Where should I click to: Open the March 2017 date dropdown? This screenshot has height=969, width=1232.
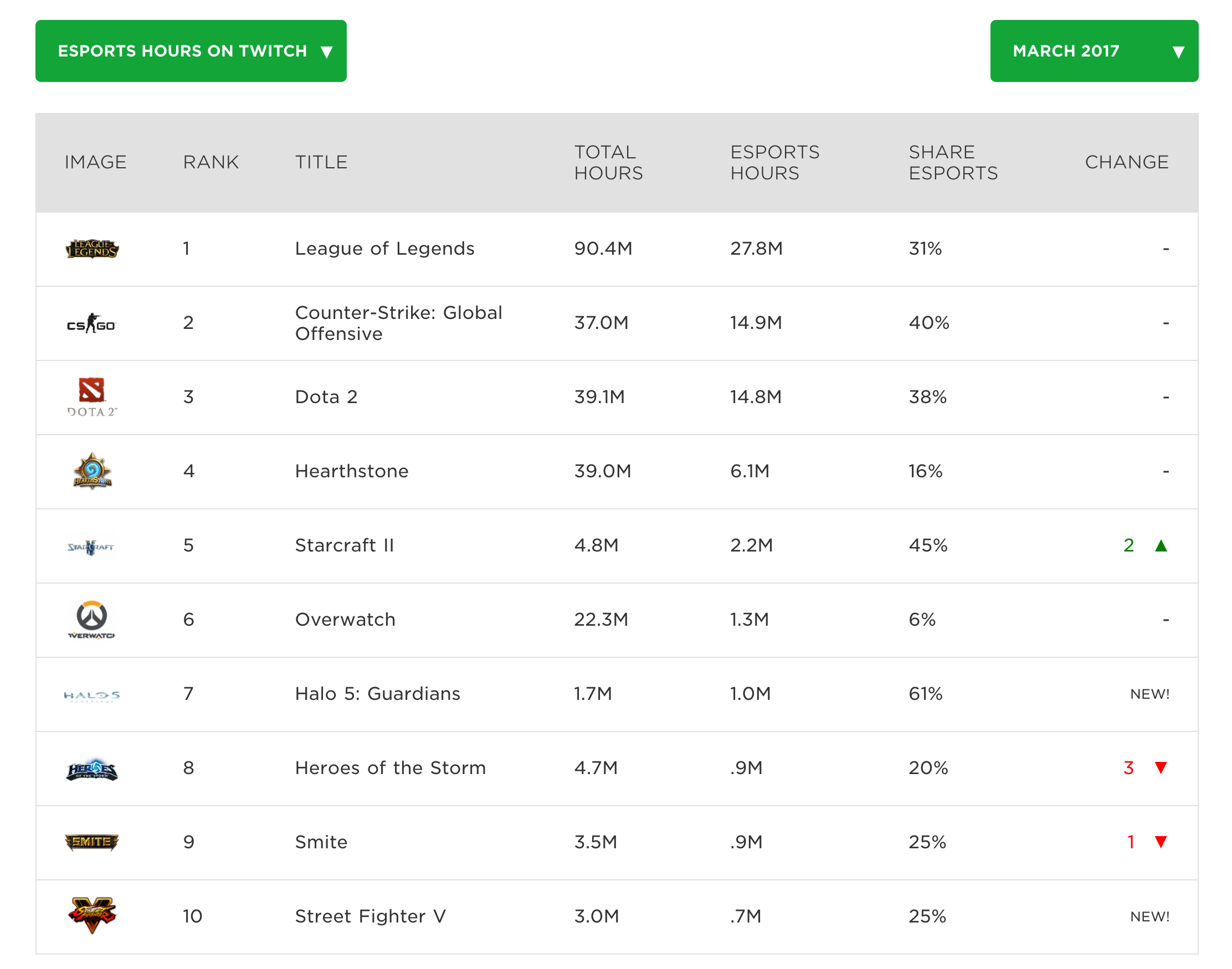click(1093, 51)
